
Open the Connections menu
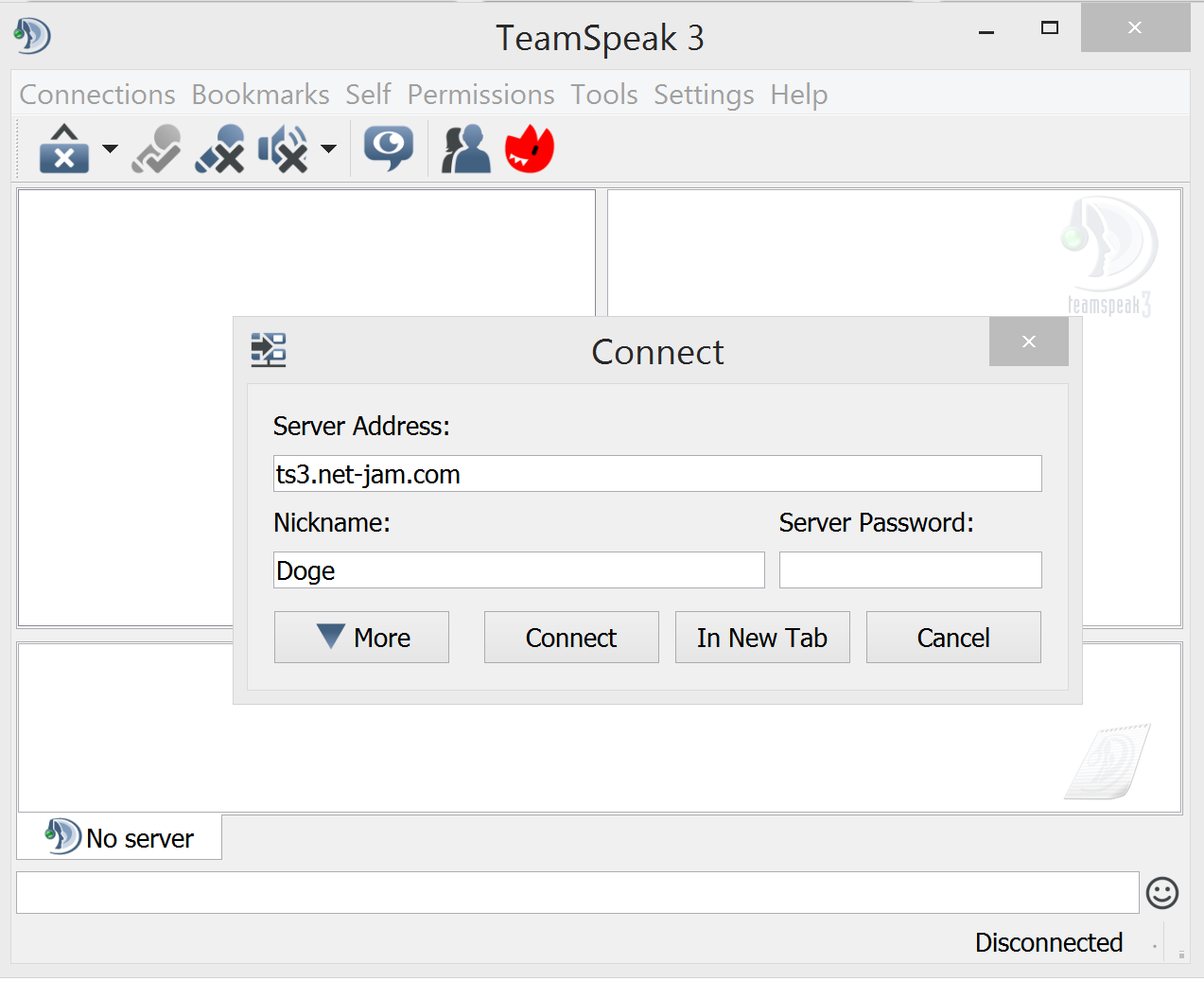coord(97,95)
